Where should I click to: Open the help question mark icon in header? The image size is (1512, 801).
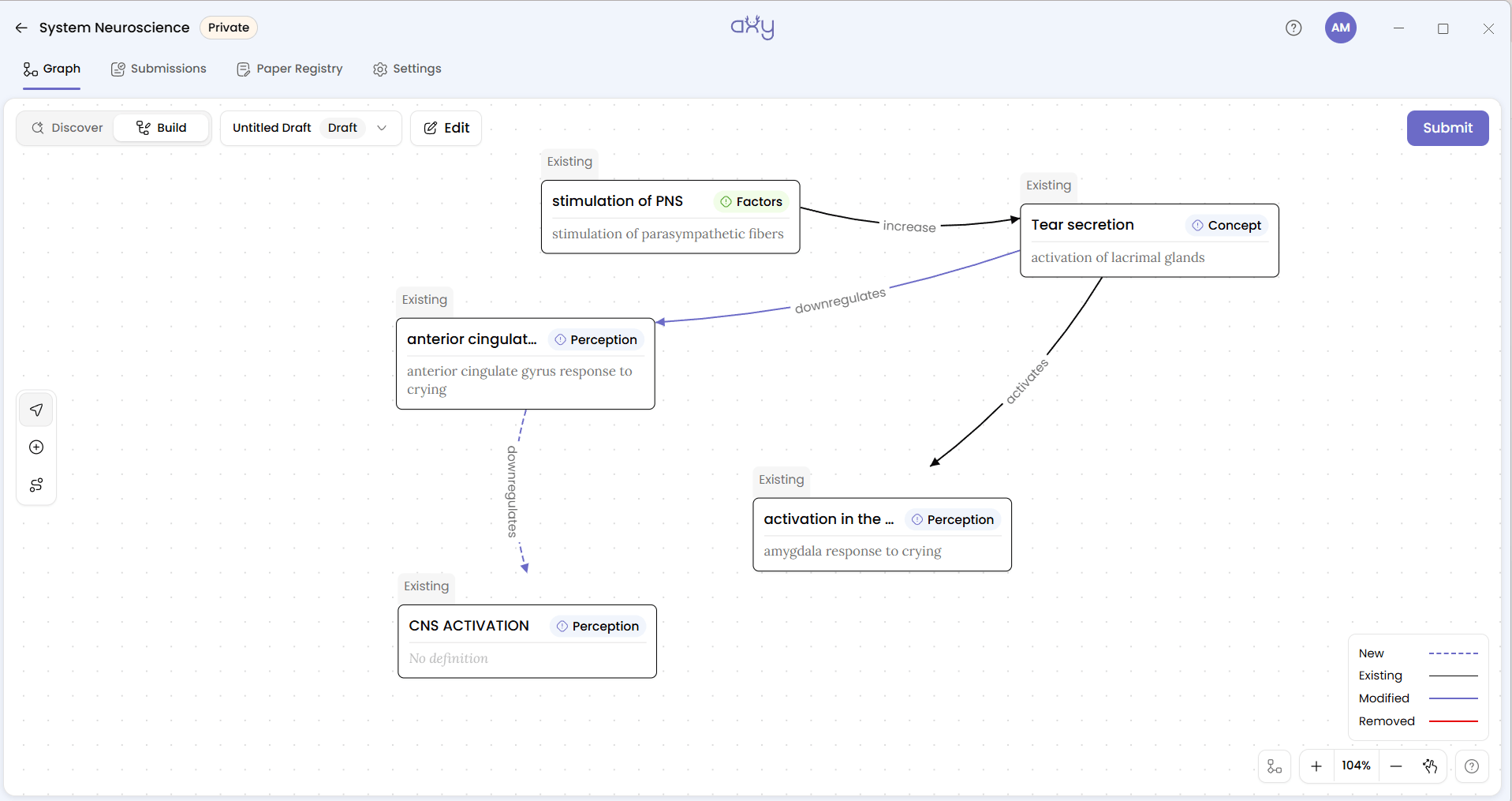(x=1294, y=28)
